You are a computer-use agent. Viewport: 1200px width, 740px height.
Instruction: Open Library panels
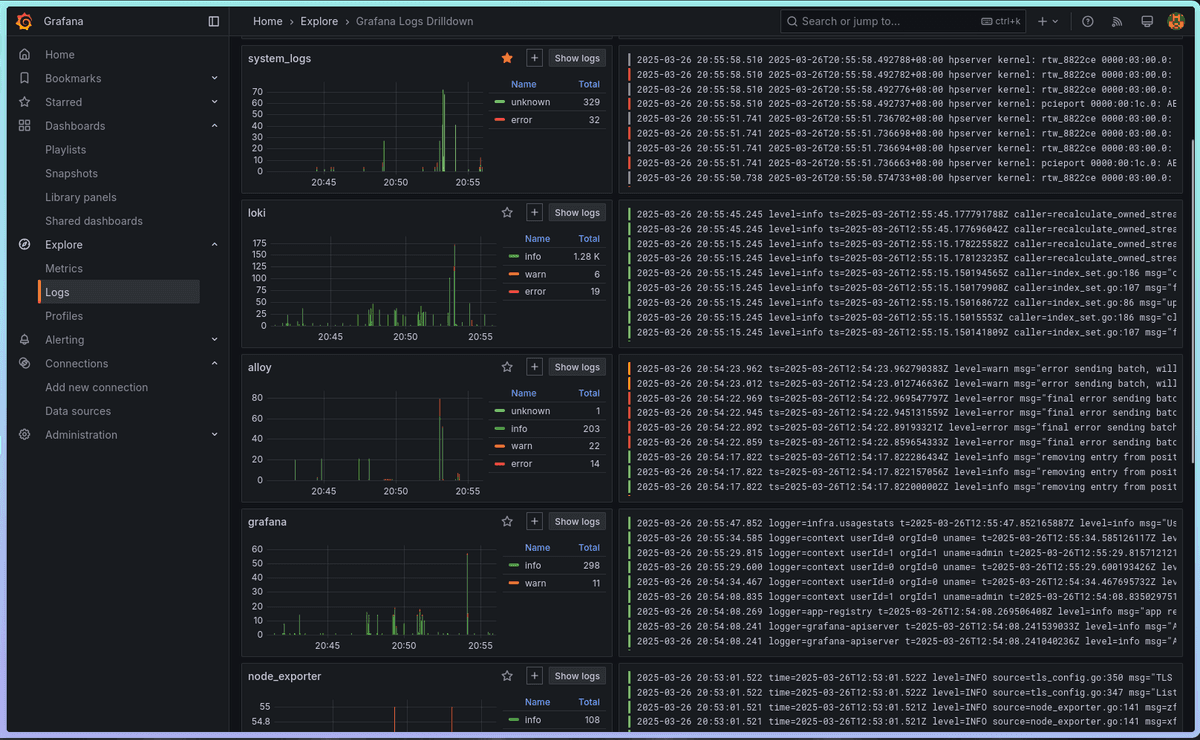(80, 197)
